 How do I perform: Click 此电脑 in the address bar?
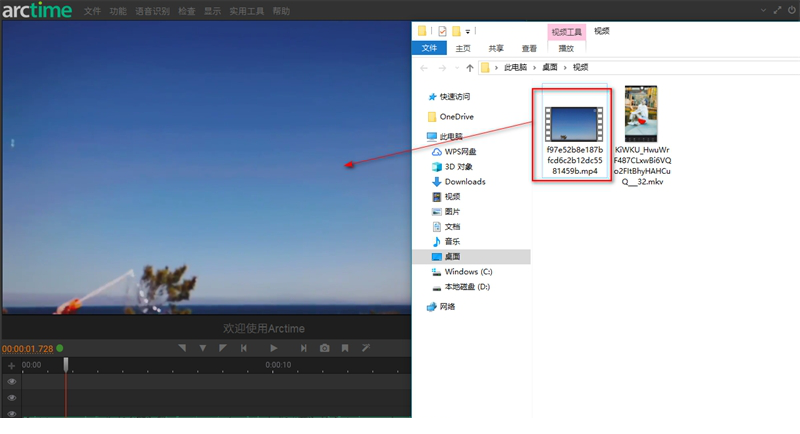515,67
